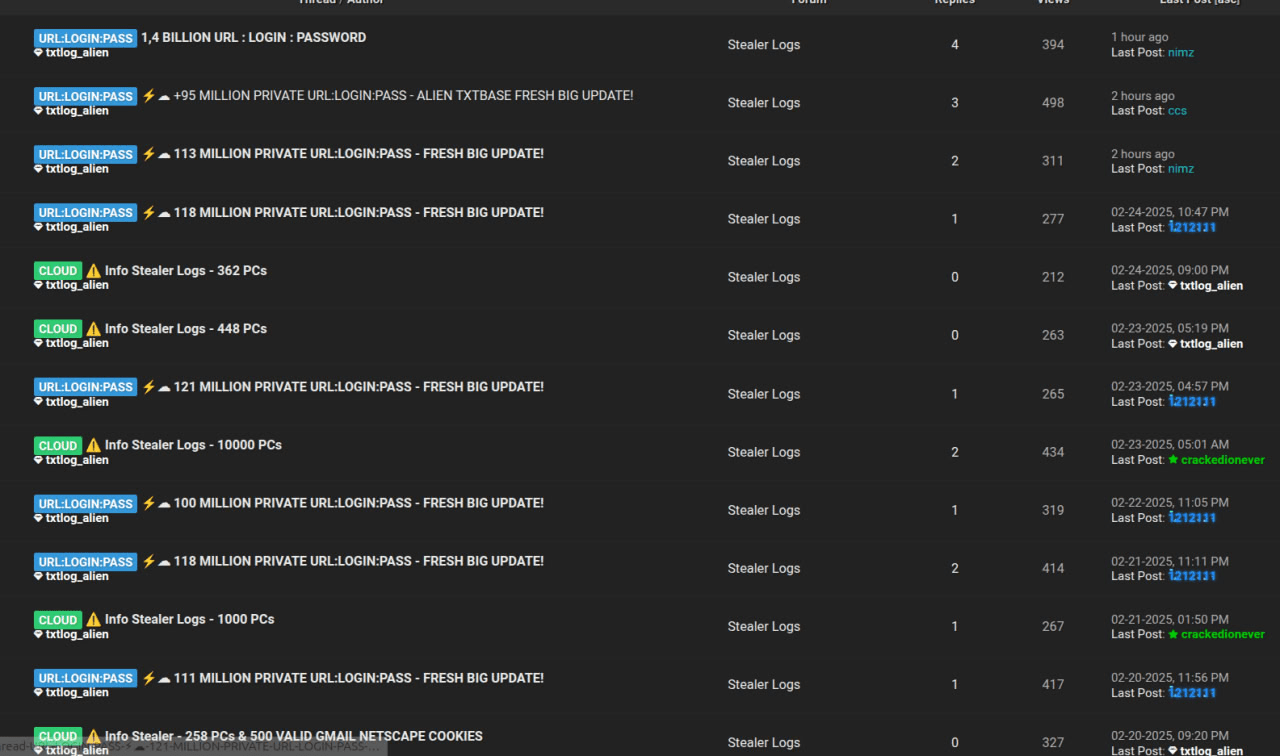The height and width of the screenshot is (756, 1280).
Task: Click the CLOUD badge on 'Info Stealer Logs - 448 PCs'
Action: (57, 328)
